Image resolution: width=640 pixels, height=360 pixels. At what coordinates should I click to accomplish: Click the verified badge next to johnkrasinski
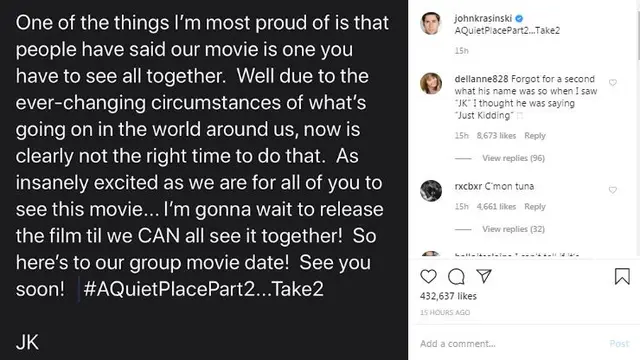click(x=519, y=18)
